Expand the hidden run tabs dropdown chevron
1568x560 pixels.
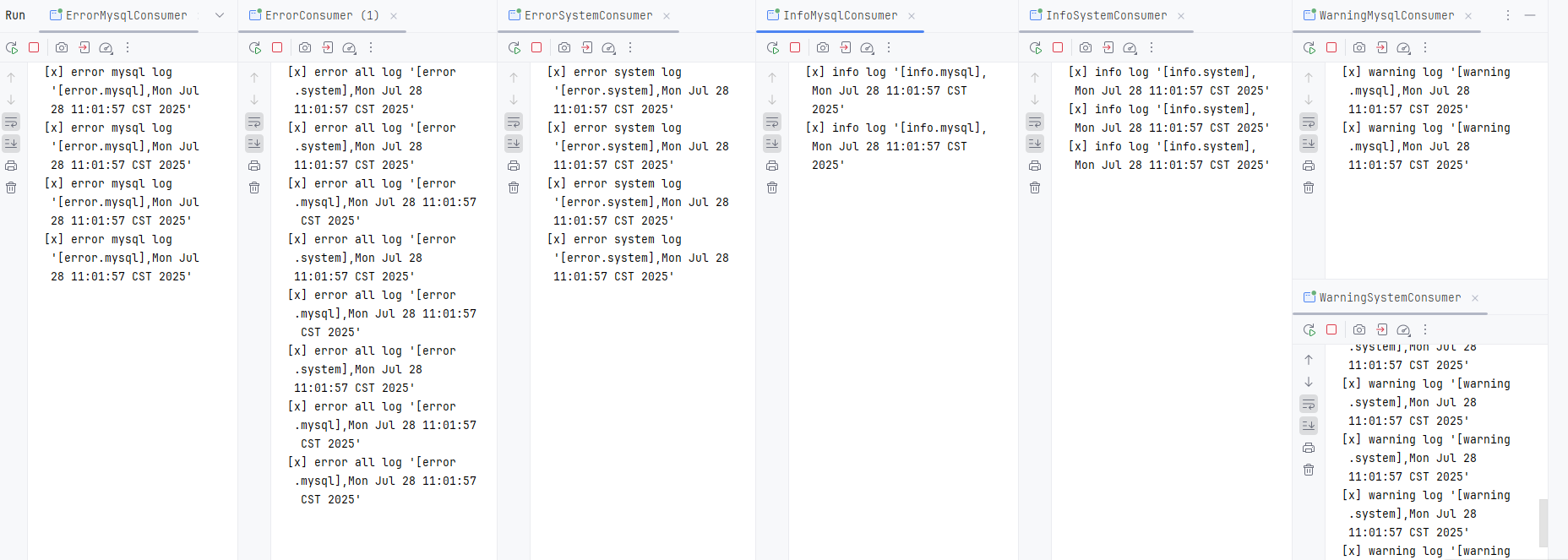220,15
